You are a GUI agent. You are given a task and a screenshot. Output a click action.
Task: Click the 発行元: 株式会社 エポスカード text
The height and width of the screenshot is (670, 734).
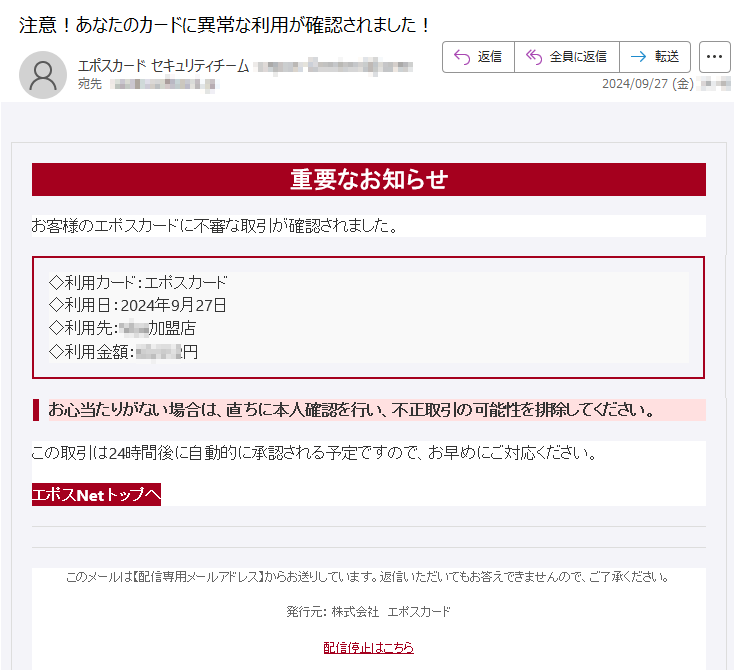point(368,612)
